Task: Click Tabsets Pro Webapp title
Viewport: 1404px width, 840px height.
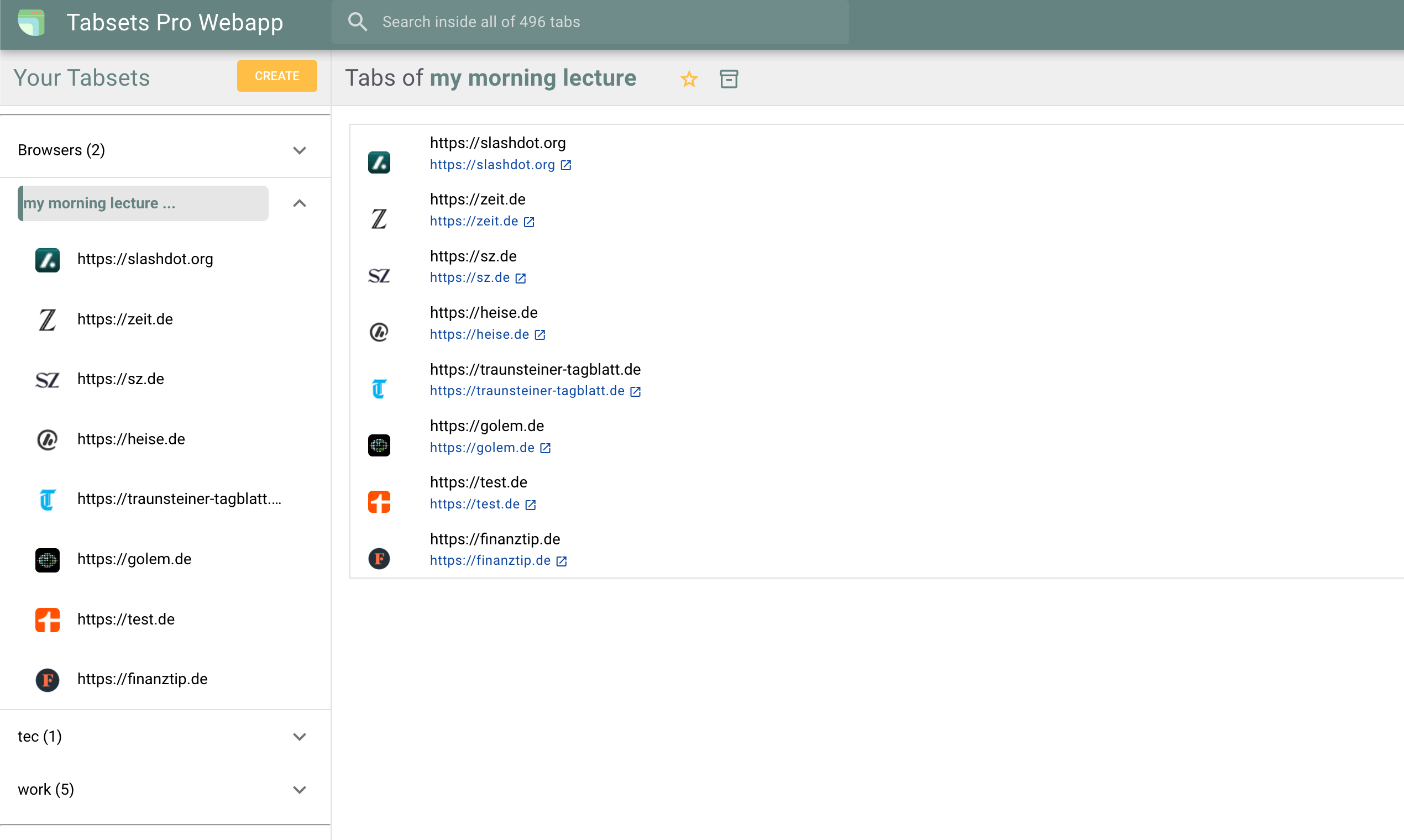Action: point(175,23)
